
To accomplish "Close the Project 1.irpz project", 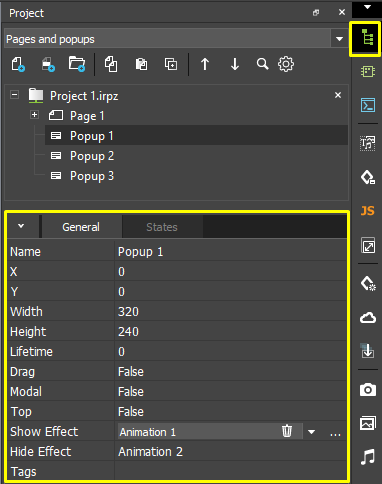I will point(338,95).
